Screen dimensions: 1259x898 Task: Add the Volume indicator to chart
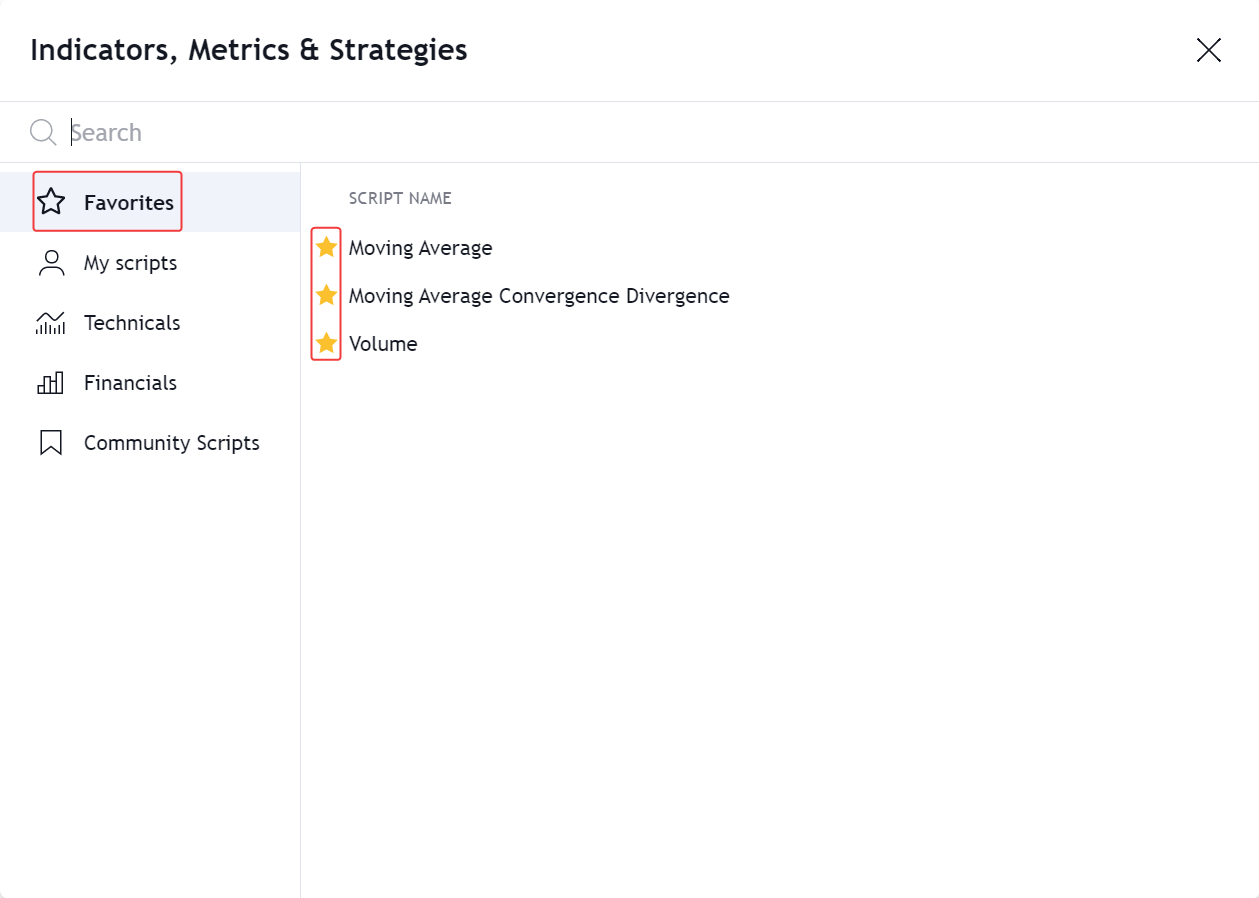(383, 344)
